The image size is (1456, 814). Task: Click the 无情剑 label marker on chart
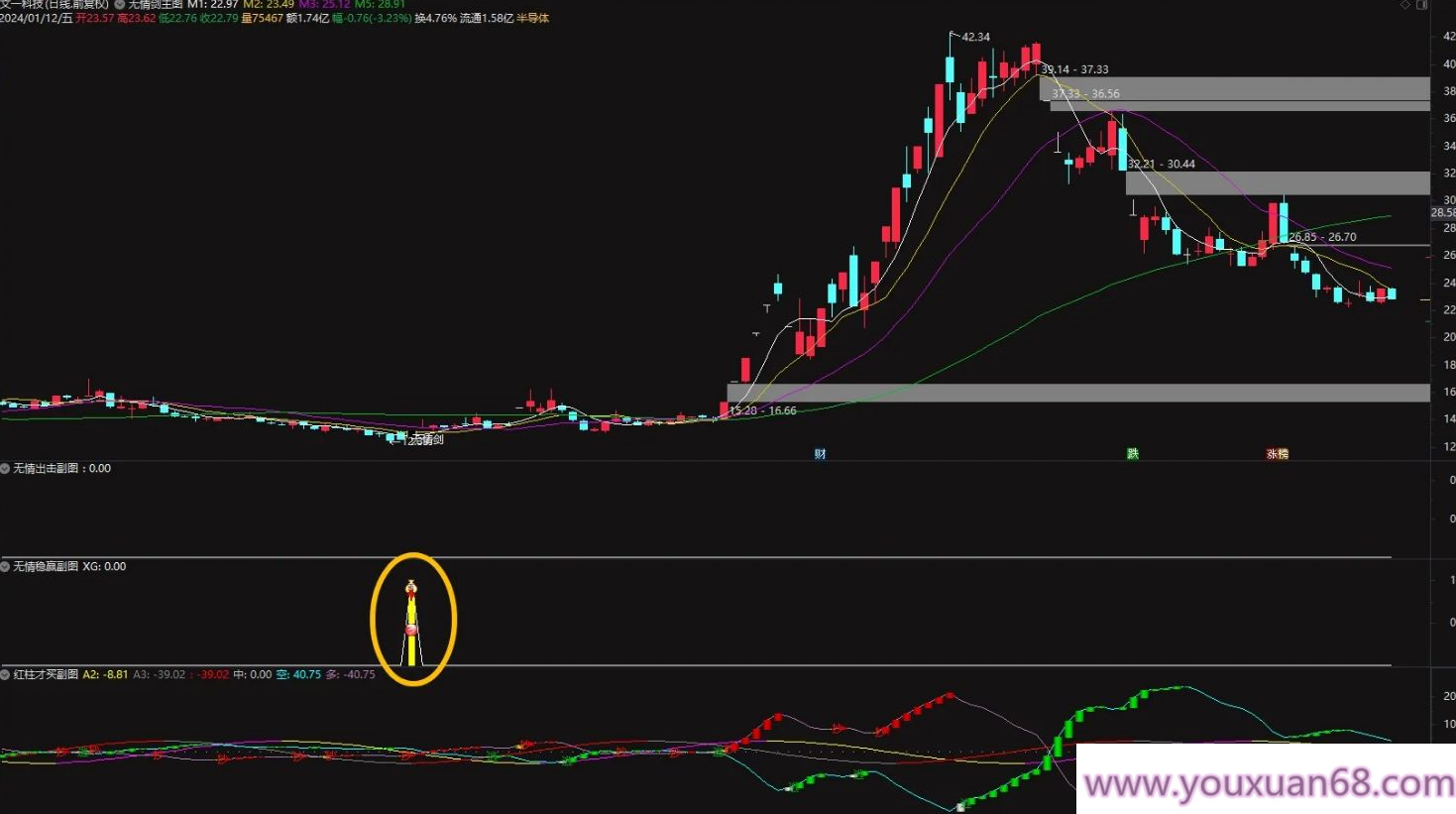click(426, 440)
